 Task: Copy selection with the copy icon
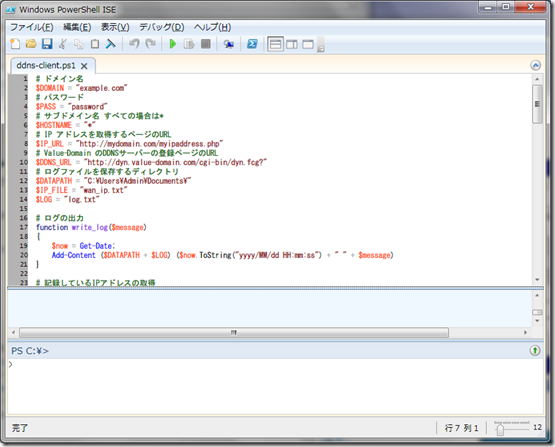pos(79,44)
